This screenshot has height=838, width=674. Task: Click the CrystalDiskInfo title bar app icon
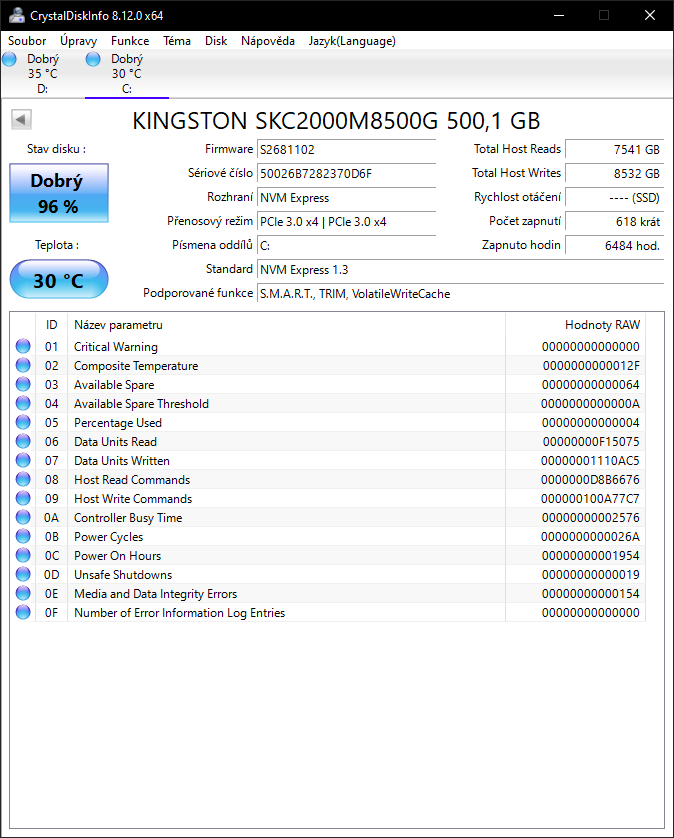tap(17, 15)
